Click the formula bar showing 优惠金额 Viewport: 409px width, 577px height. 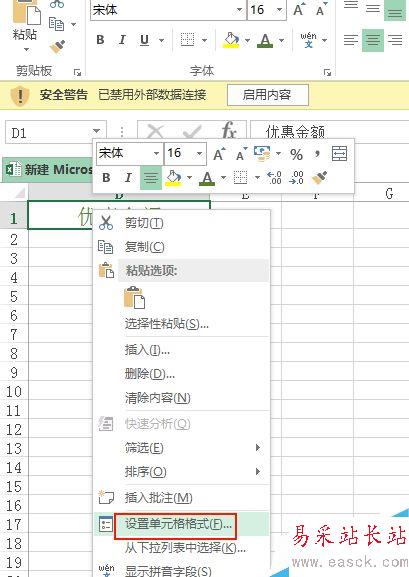click(329, 131)
